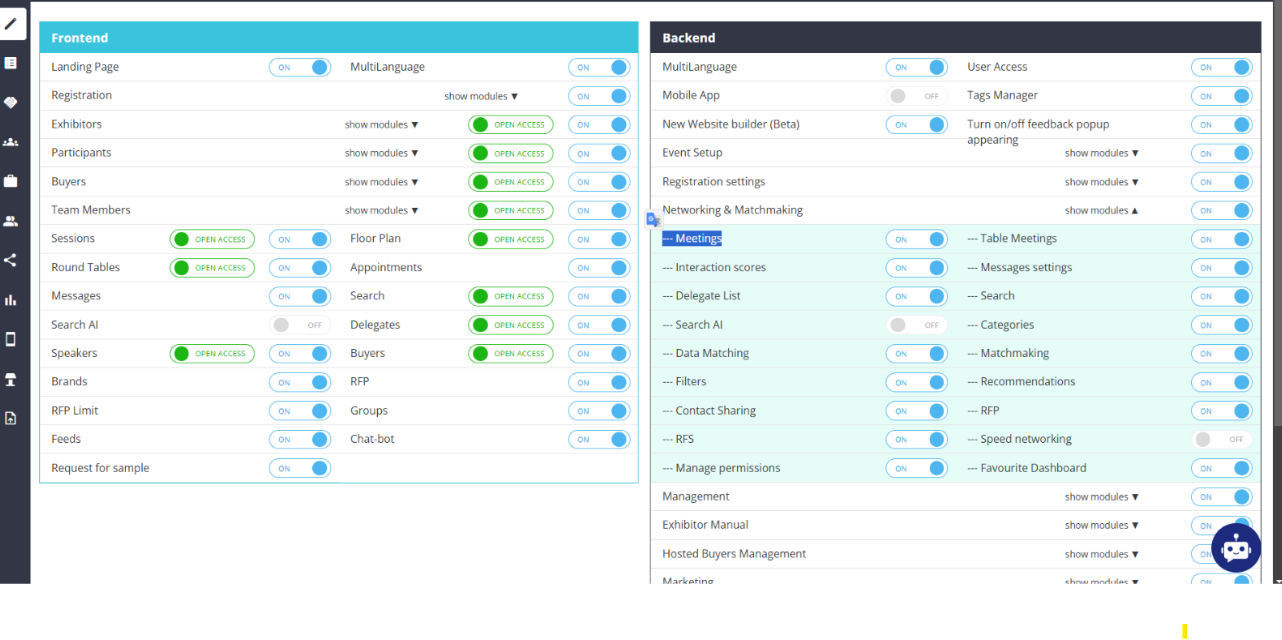Viewport: 1282px width, 640px height.
Task: Click Open Access button for Floor Plan
Action: (x=510, y=240)
